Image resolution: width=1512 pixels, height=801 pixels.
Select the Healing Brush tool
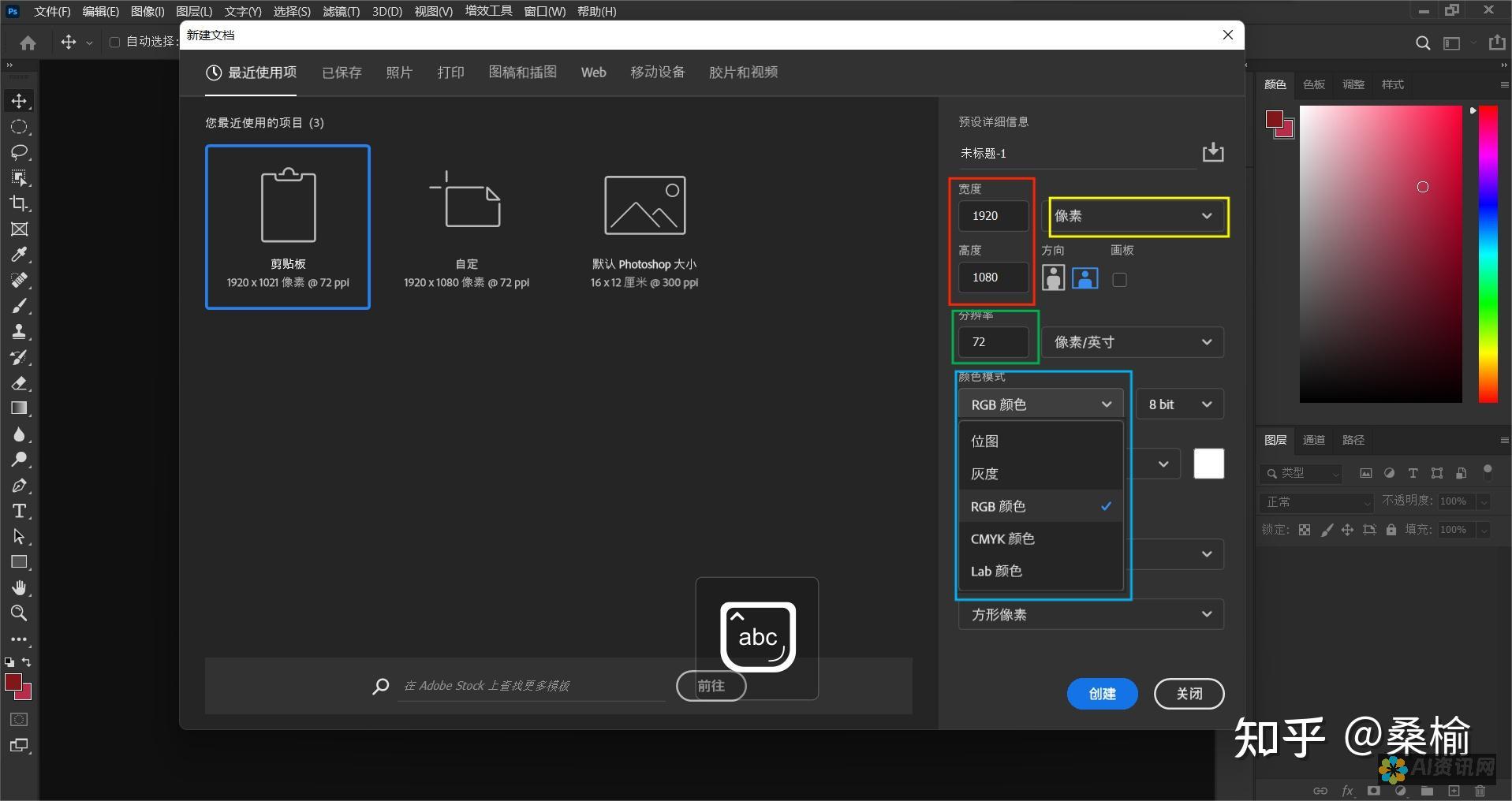(19, 280)
